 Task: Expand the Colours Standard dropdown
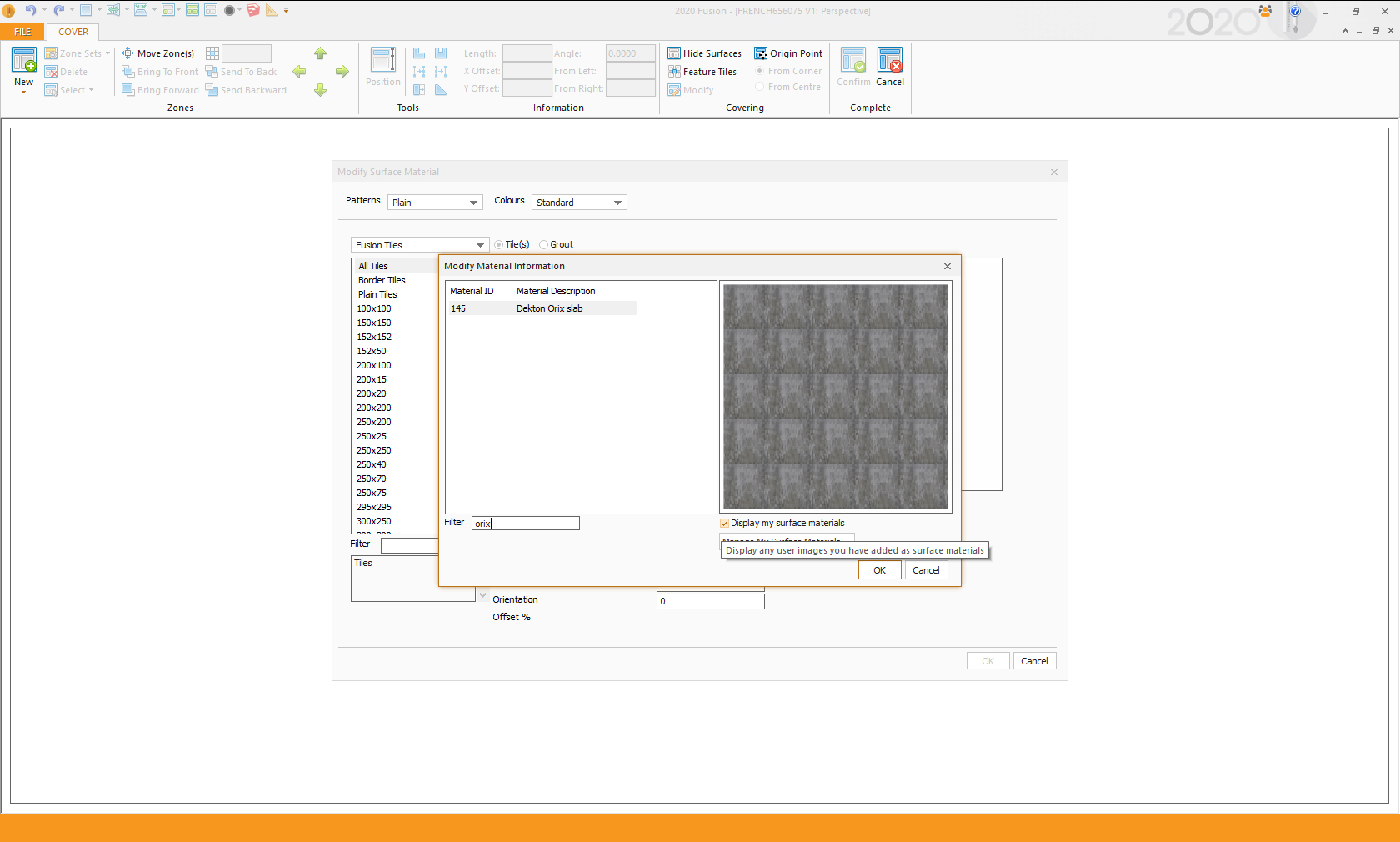(579, 203)
